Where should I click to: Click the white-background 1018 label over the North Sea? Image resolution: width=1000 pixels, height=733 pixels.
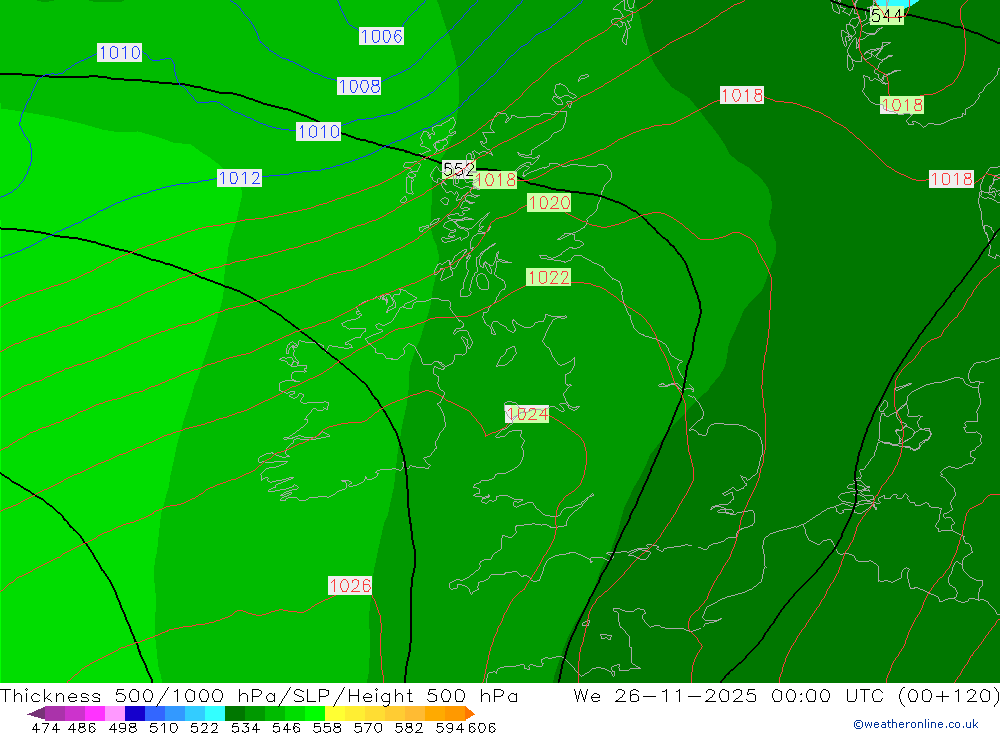[742, 95]
